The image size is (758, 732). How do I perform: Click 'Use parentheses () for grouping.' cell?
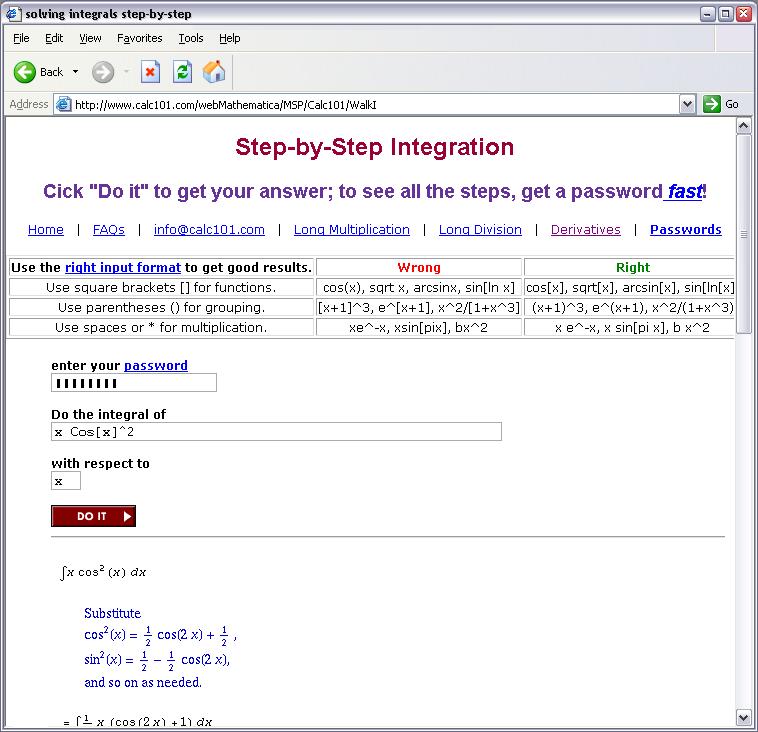[x=161, y=307]
